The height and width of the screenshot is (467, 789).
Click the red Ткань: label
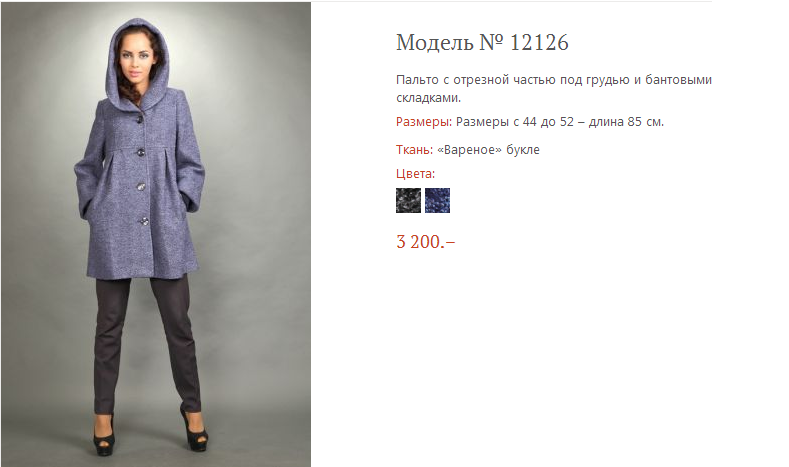[414, 149]
